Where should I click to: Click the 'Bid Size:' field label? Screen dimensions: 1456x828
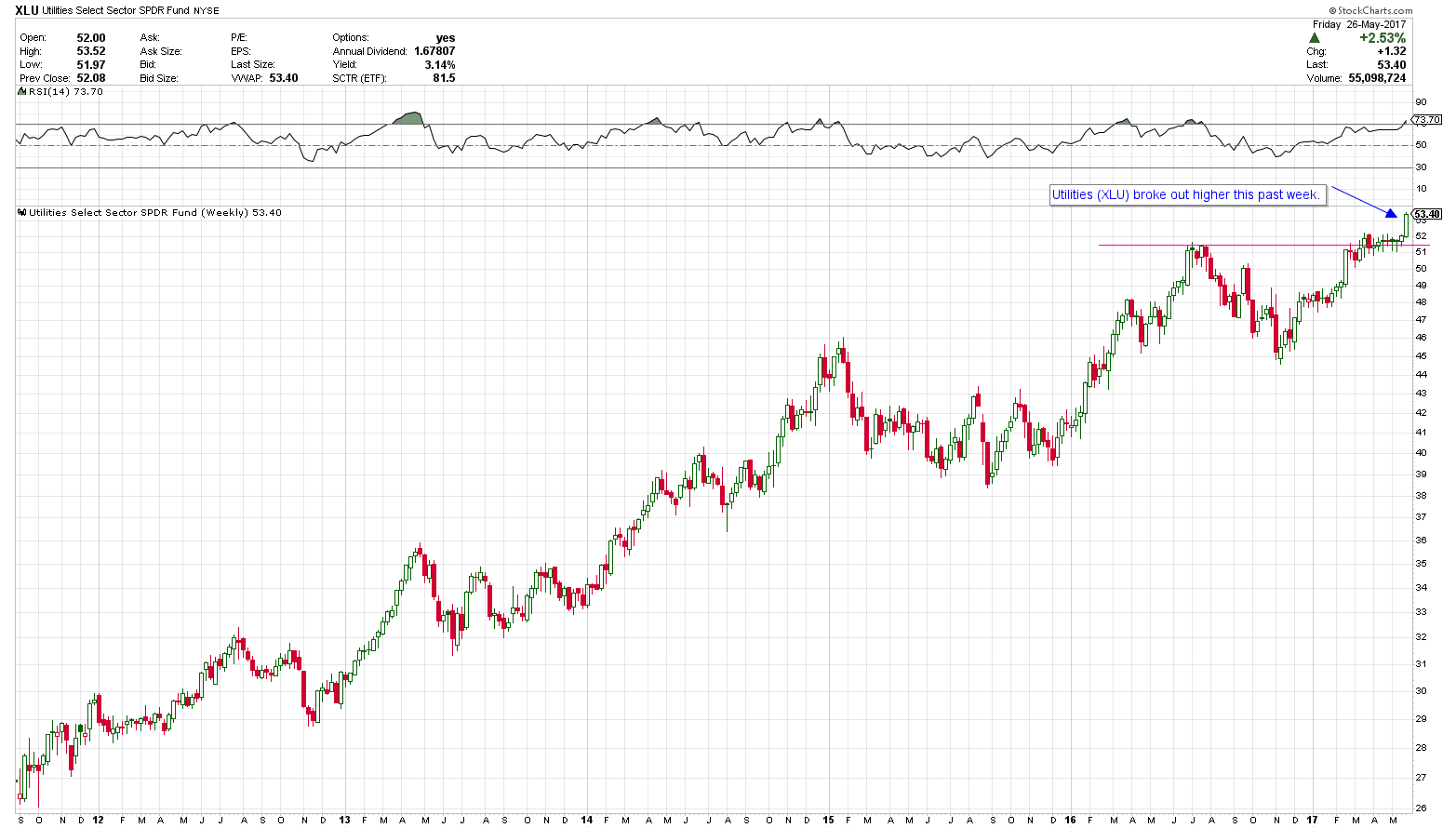pos(159,78)
